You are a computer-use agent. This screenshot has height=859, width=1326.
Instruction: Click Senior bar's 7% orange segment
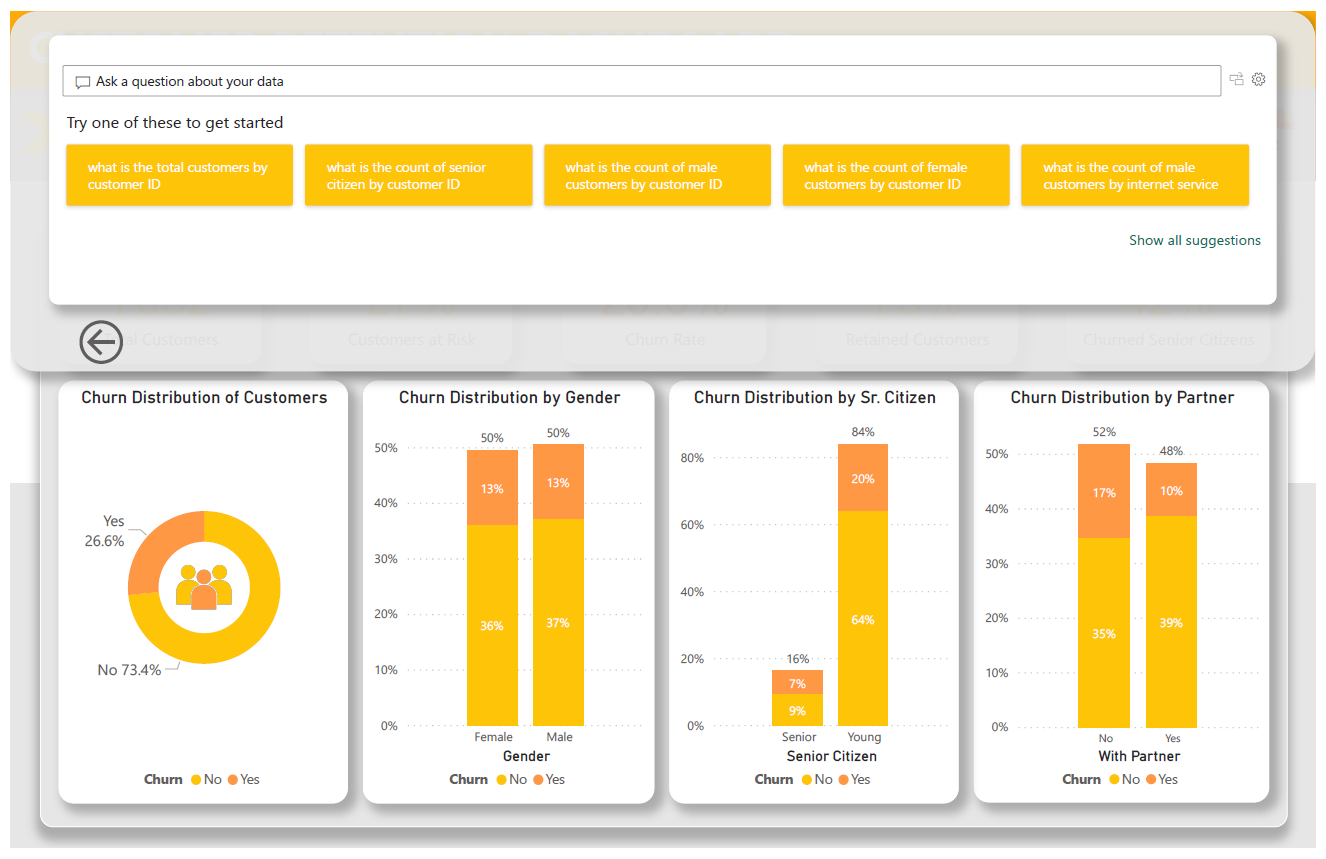tap(797, 682)
